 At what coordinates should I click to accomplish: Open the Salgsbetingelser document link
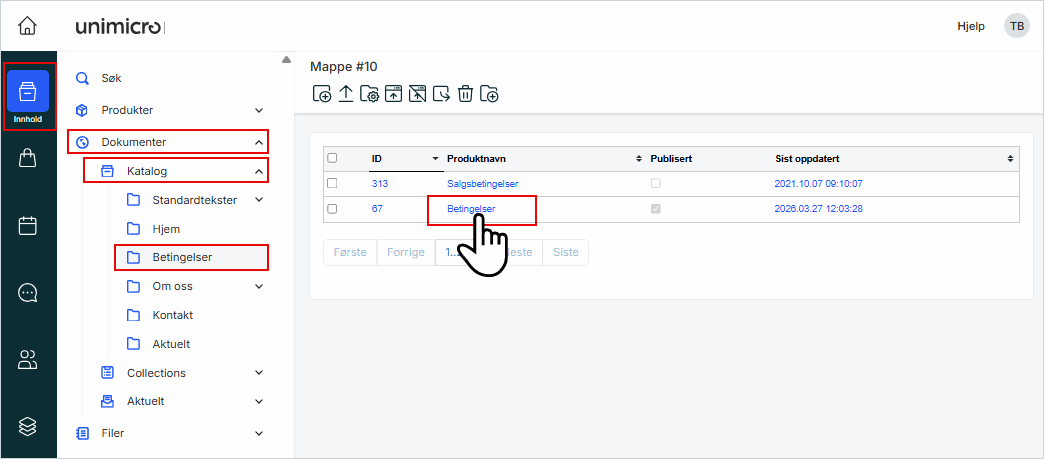click(482, 184)
